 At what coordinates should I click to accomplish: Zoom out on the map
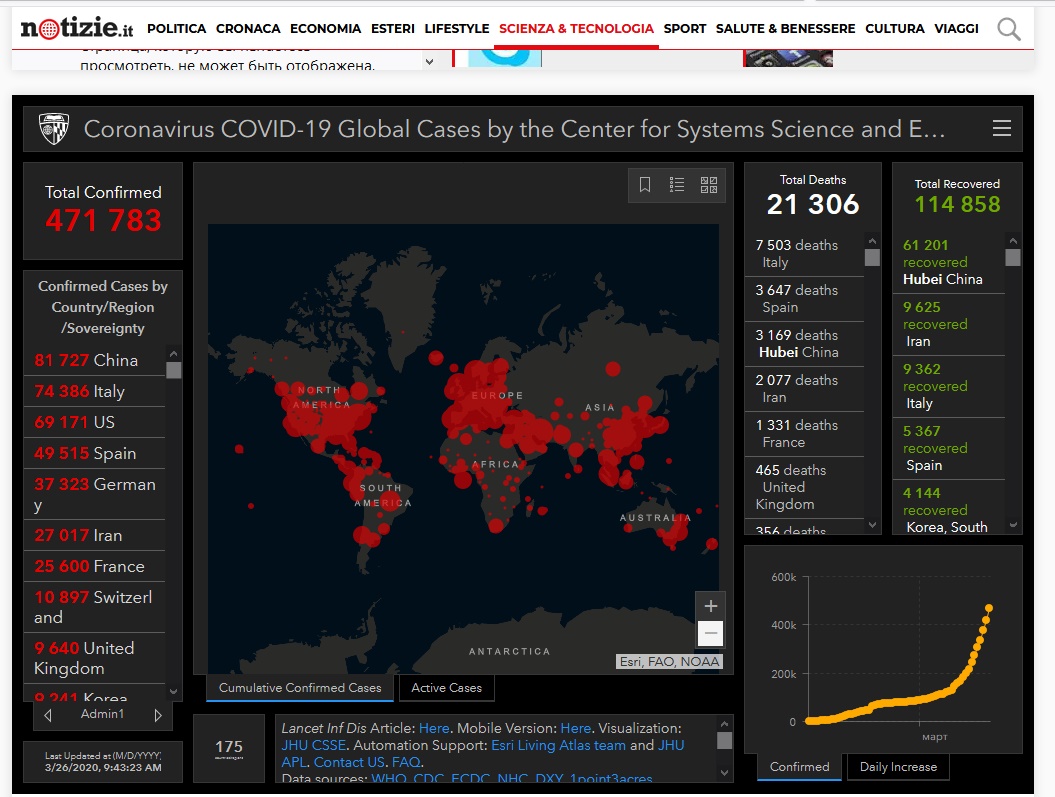coord(711,633)
